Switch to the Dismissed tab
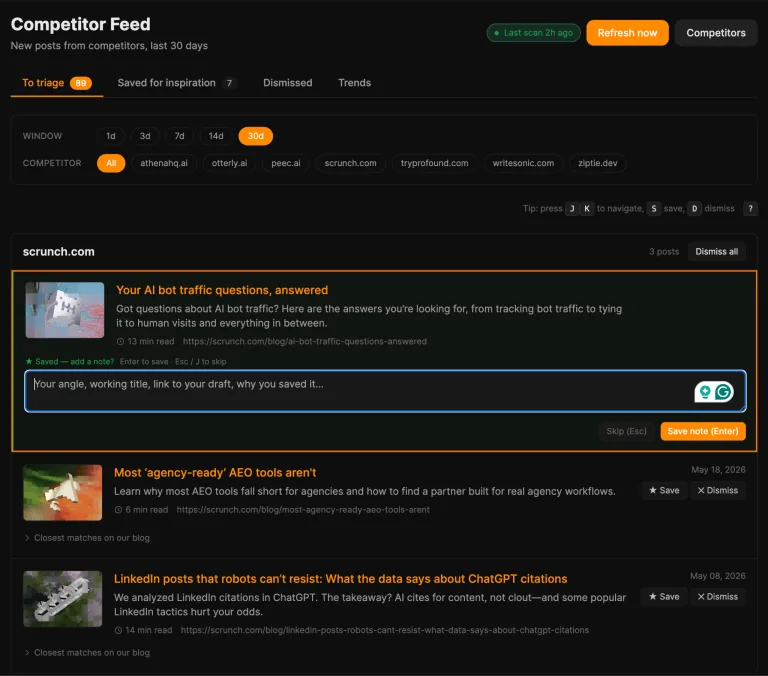Image resolution: width=768 pixels, height=676 pixels. point(288,83)
